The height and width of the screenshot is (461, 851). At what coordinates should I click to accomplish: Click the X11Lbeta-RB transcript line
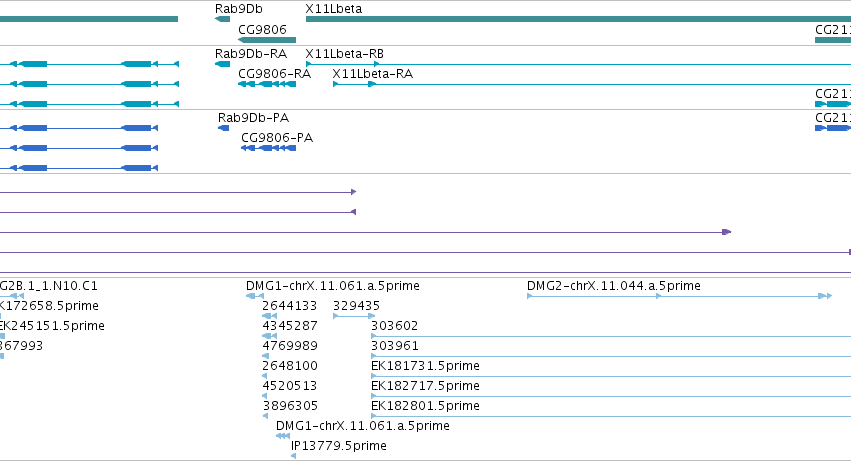pyautogui.click(x=578, y=64)
